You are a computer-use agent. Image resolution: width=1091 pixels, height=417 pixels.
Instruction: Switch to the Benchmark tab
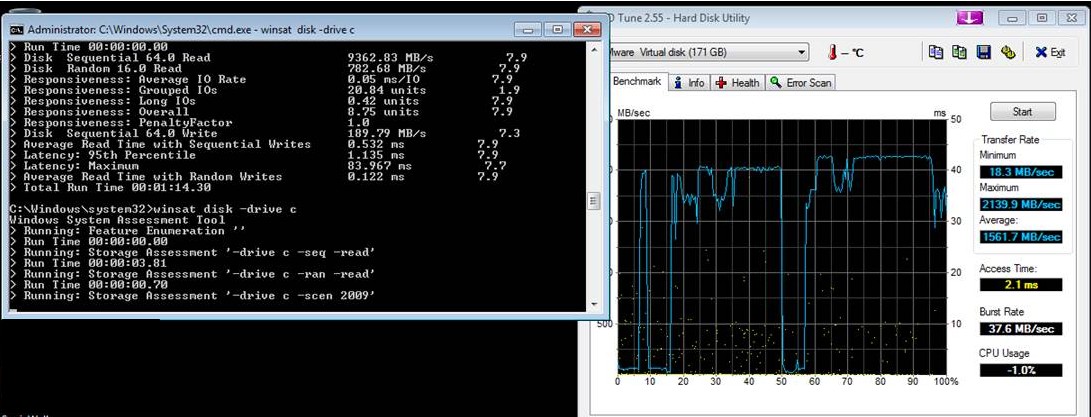click(x=637, y=81)
